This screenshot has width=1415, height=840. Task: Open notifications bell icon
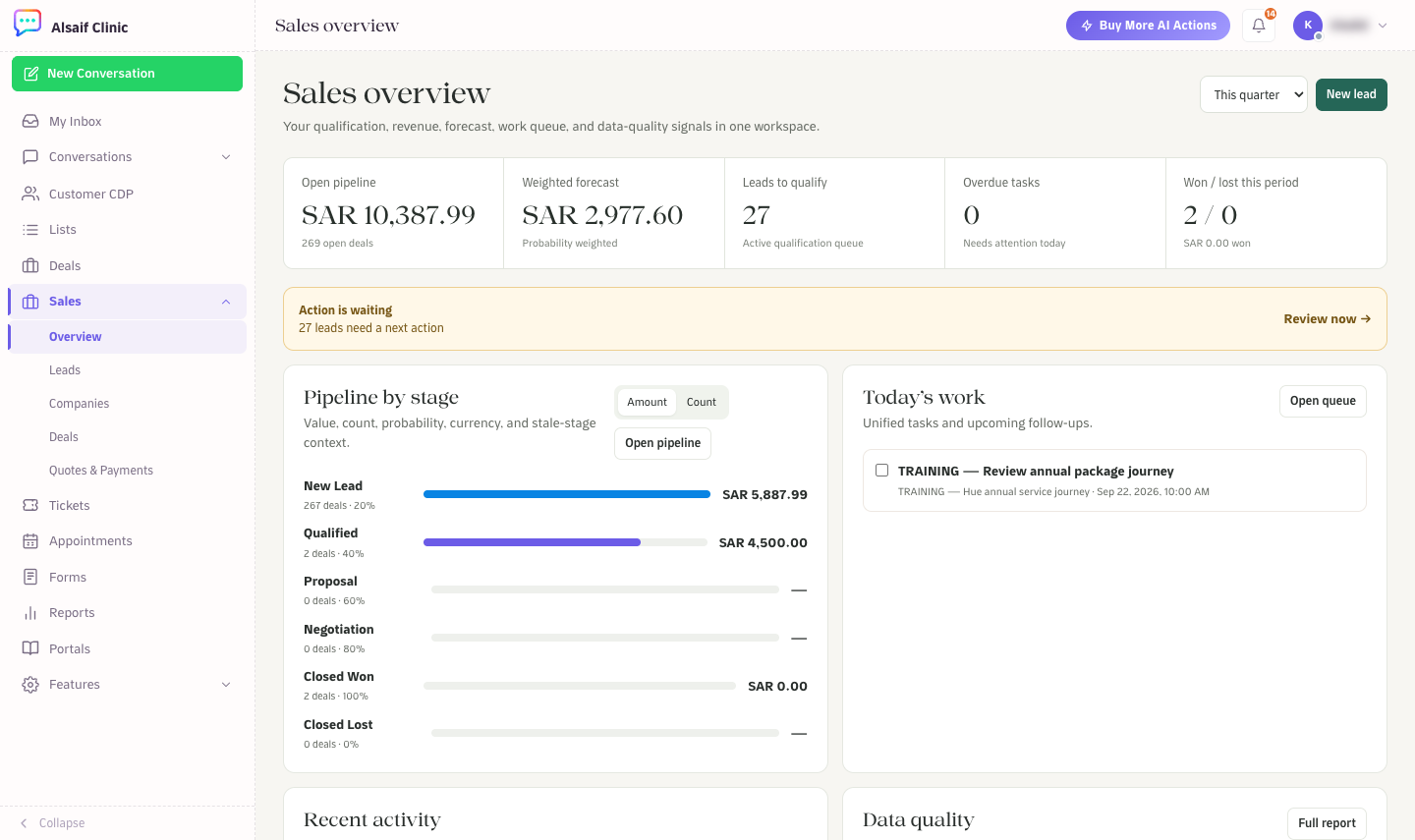click(1259, 26)
